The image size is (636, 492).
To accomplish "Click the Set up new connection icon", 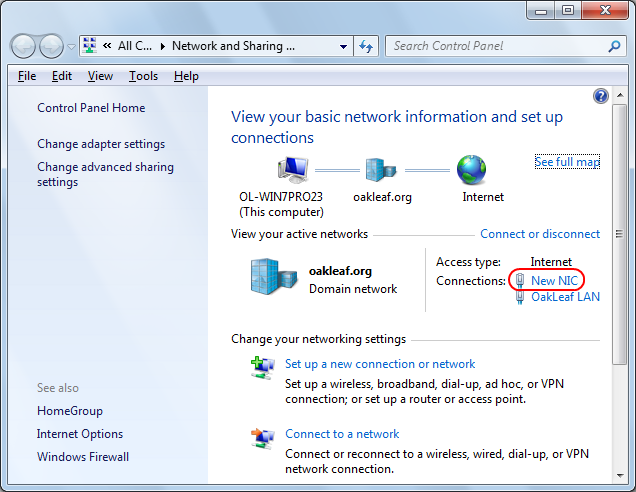I will tap(262, 368).
